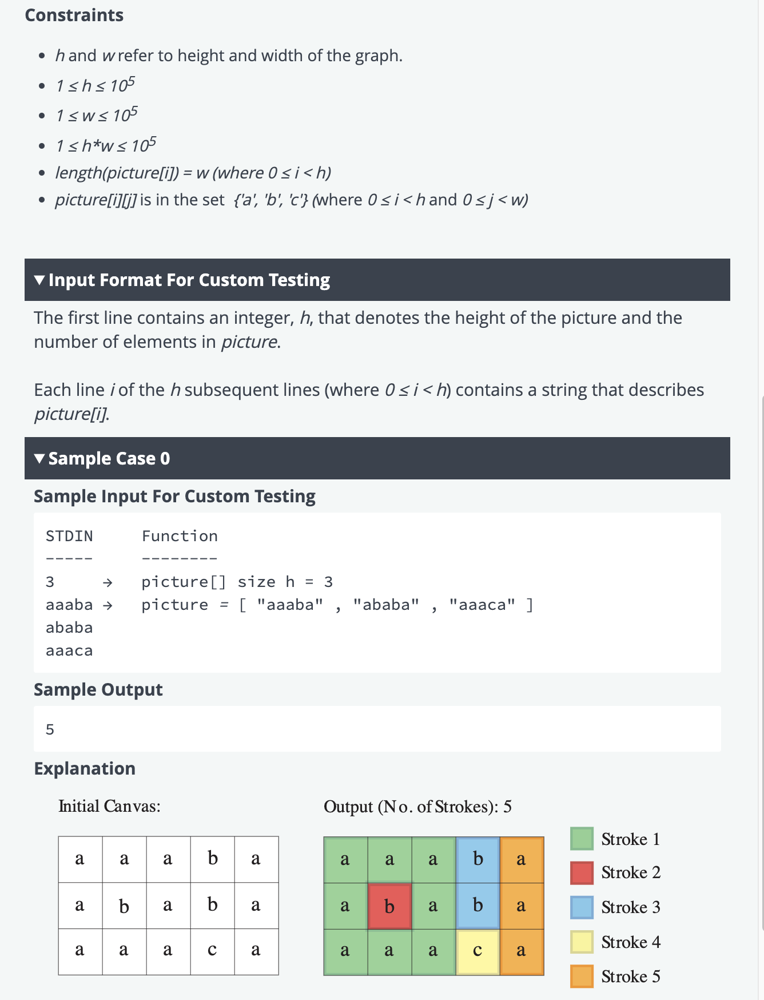
Task: Click the Explanation heading
Action: click(85, 769)
